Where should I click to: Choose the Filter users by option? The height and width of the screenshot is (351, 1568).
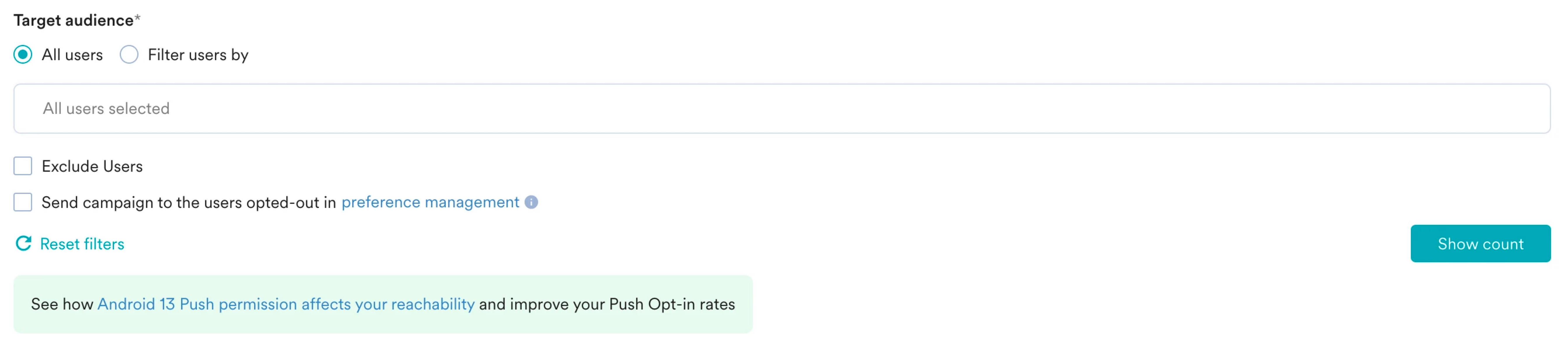tap(129, 55)
